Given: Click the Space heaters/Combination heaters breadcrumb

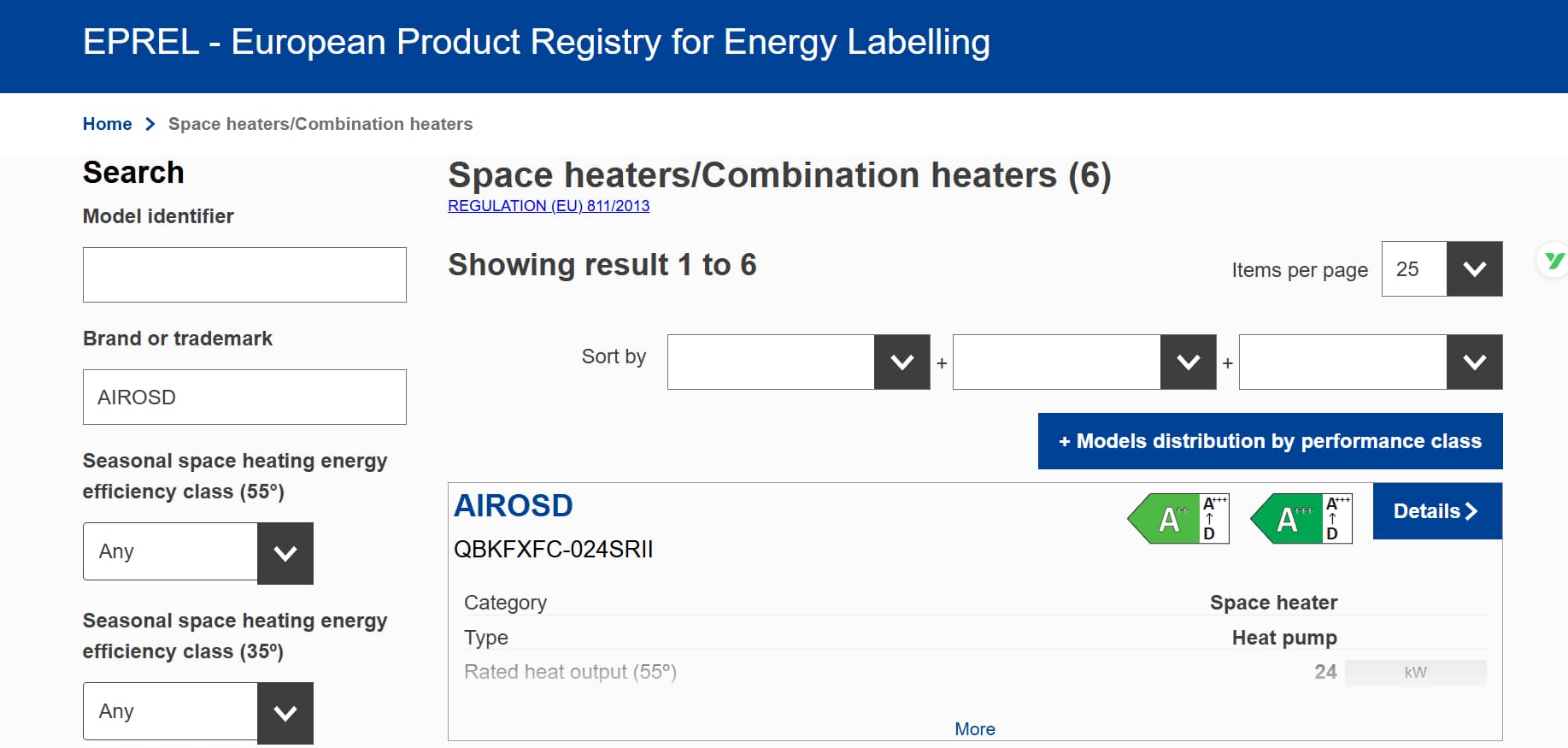Looking at the screenshot, I should 320,124.
